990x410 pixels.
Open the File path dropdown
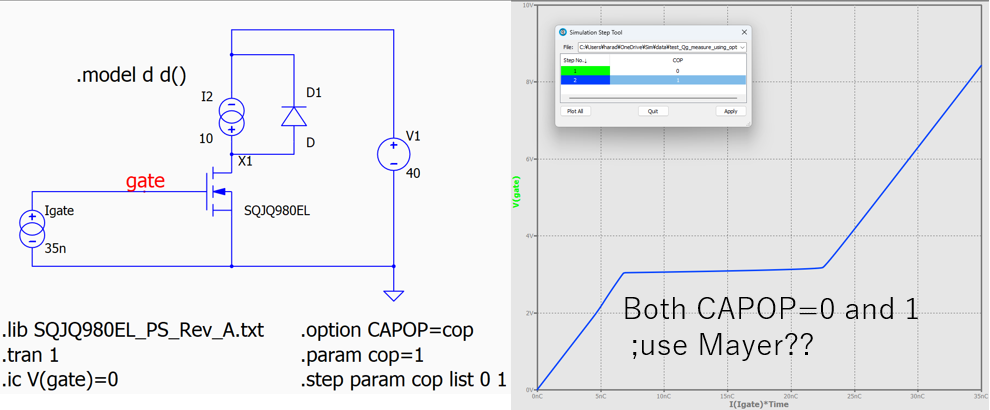point(741,47)
